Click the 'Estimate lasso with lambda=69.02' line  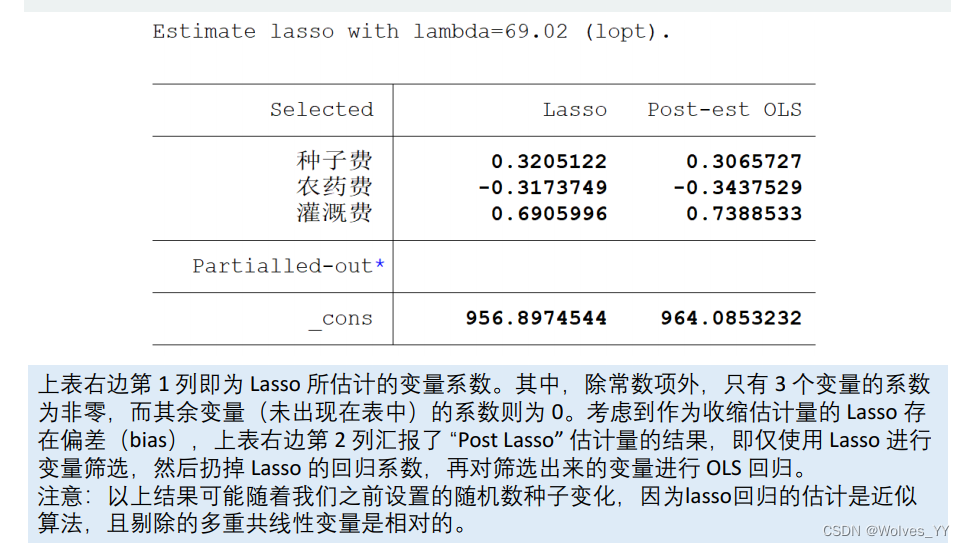tap(411, 31)
